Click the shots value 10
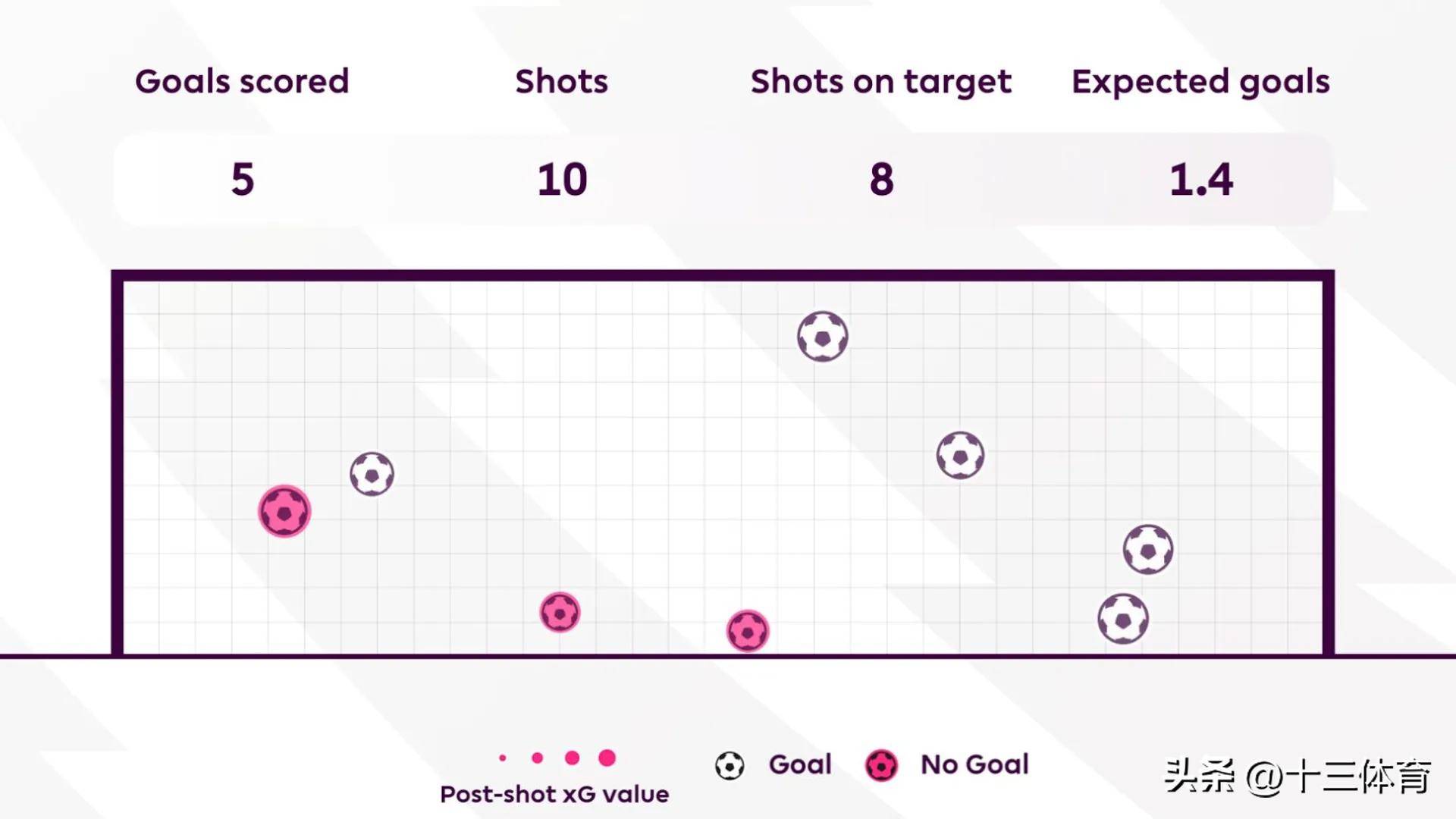Image resolution: width=1456 pixels, height=819 pixels. pyautogui.click(x=562, y=180)
